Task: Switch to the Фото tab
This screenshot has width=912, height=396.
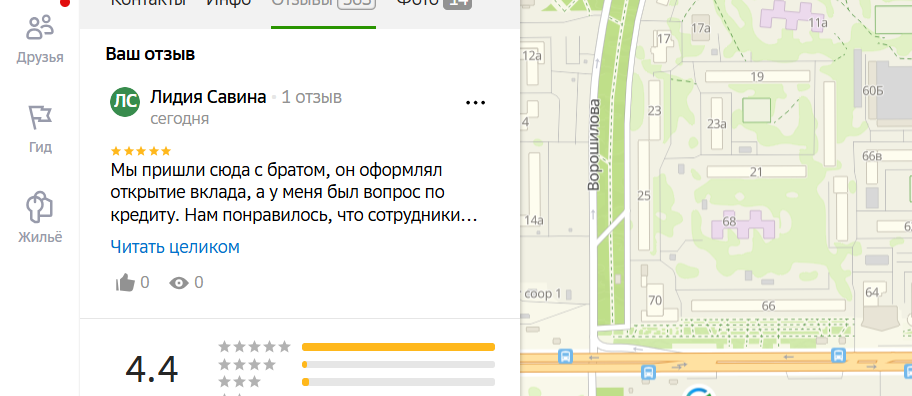Action: 434,5
